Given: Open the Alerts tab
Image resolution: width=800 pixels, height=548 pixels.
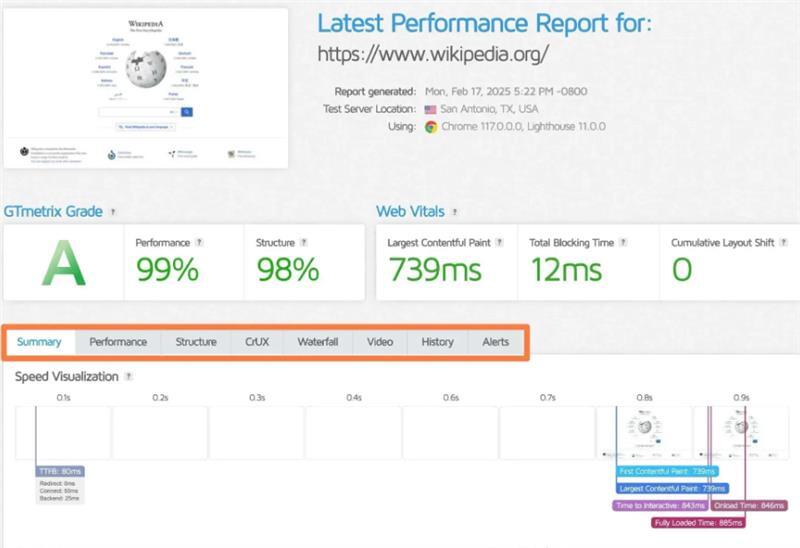Looking at the screenshot, I should [495, 342].
